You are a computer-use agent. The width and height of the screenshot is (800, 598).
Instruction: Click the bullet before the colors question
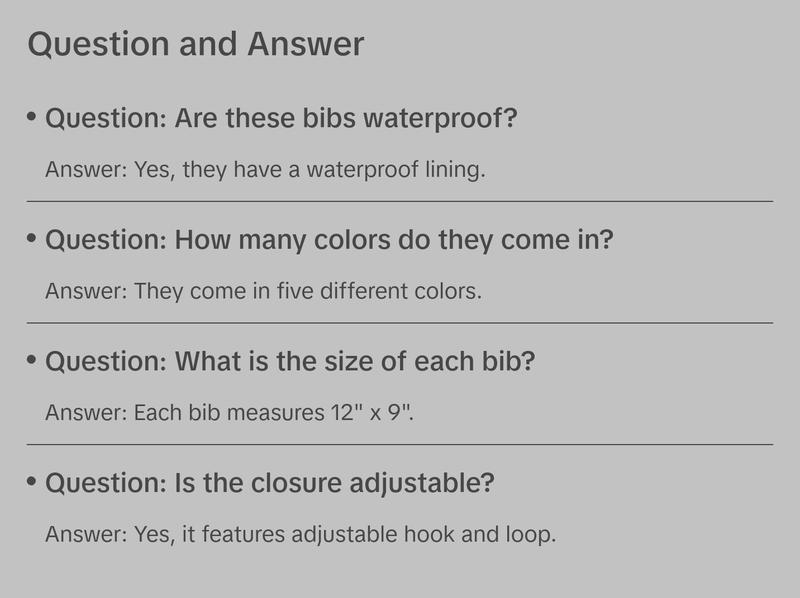pos(32,239)
